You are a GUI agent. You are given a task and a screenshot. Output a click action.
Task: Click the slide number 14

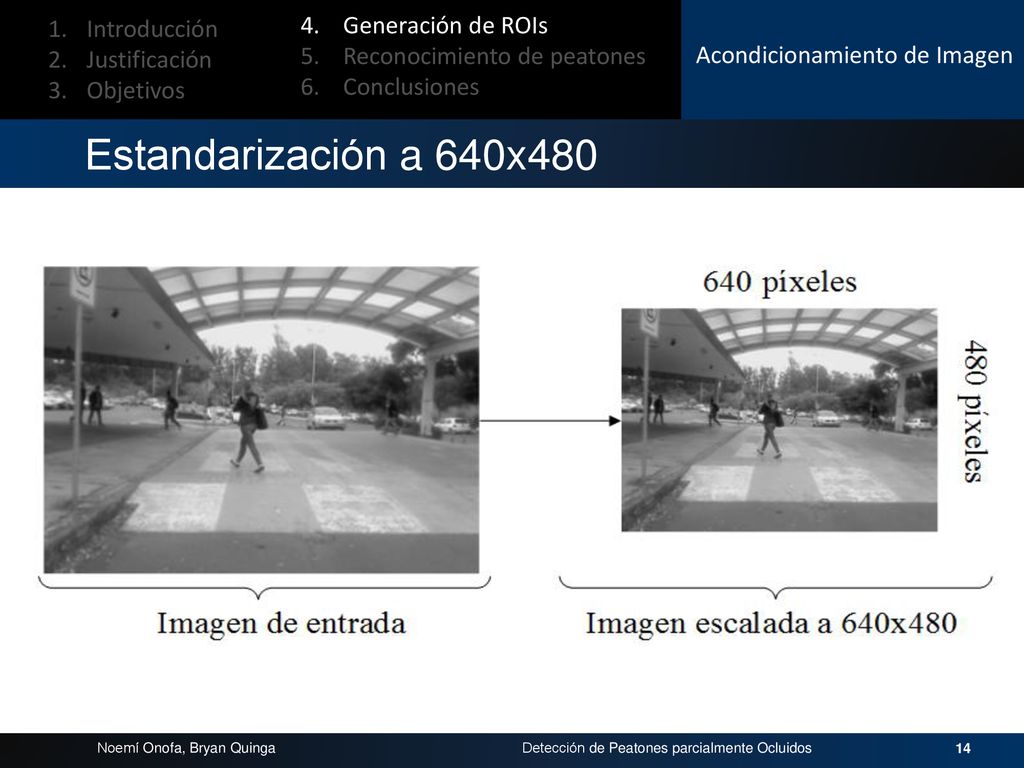963,748
